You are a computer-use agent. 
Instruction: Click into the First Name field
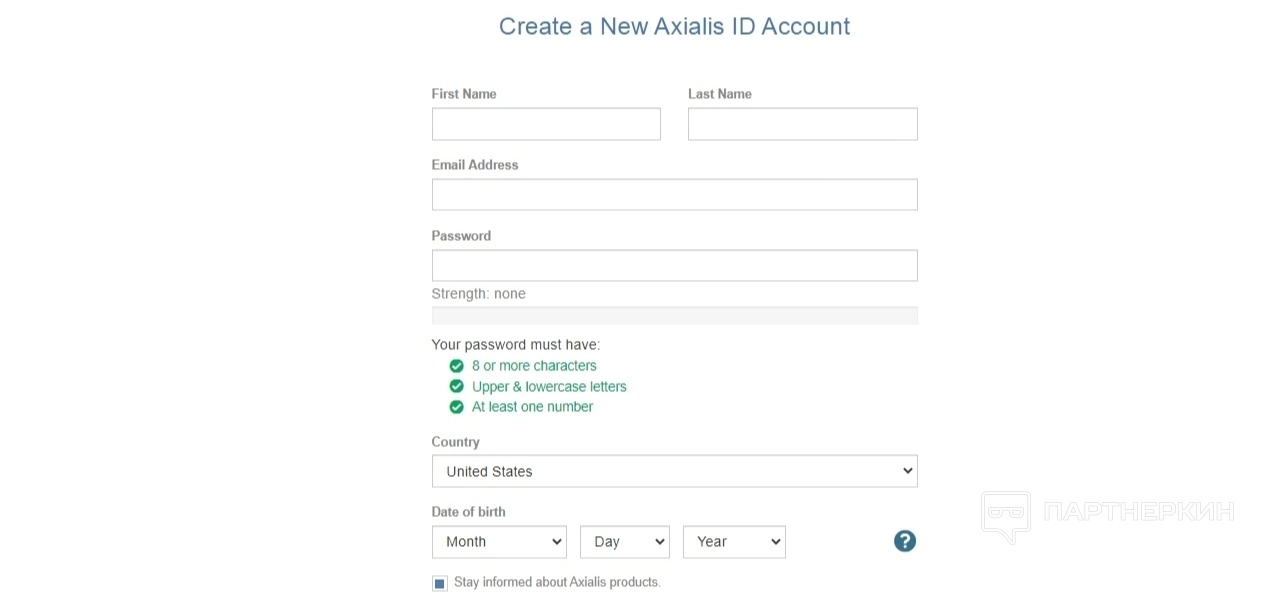(x=546, y=124)
